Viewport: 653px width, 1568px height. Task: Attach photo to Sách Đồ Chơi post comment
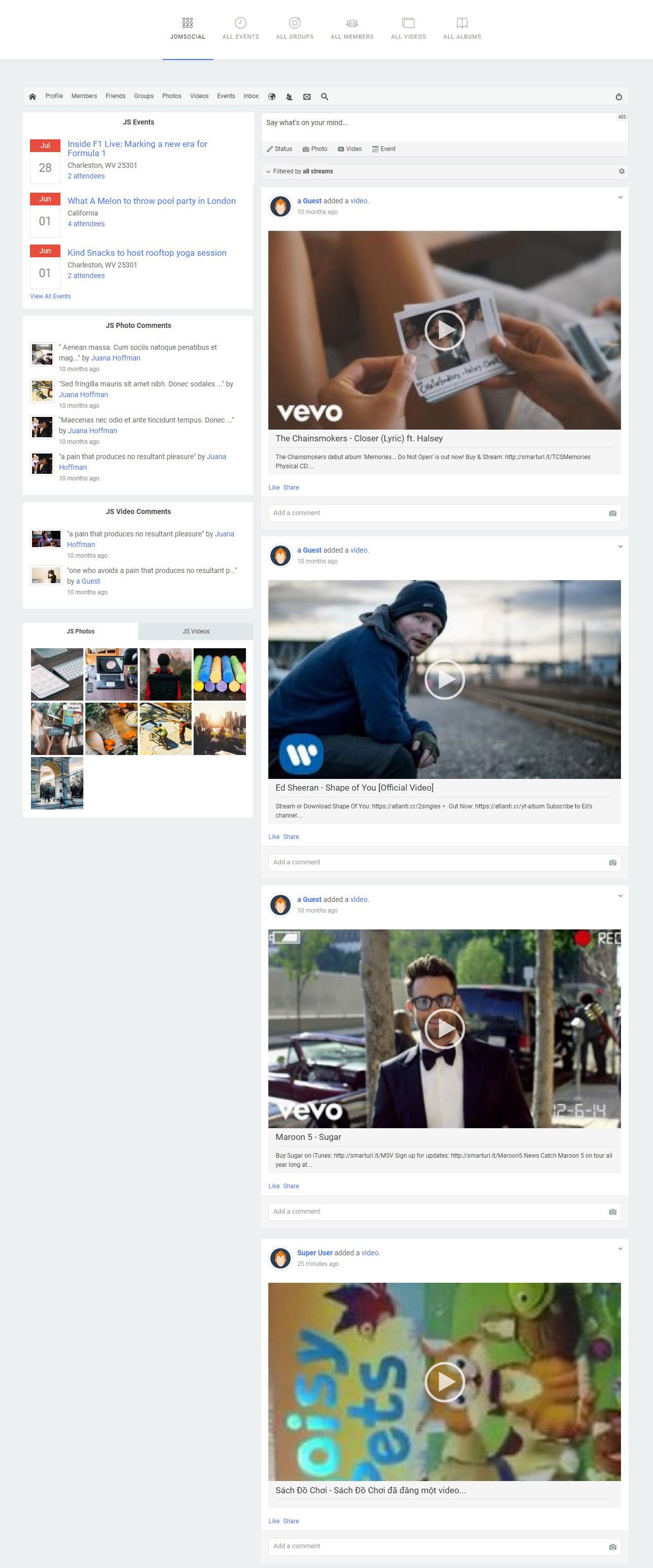(612, 1547)
